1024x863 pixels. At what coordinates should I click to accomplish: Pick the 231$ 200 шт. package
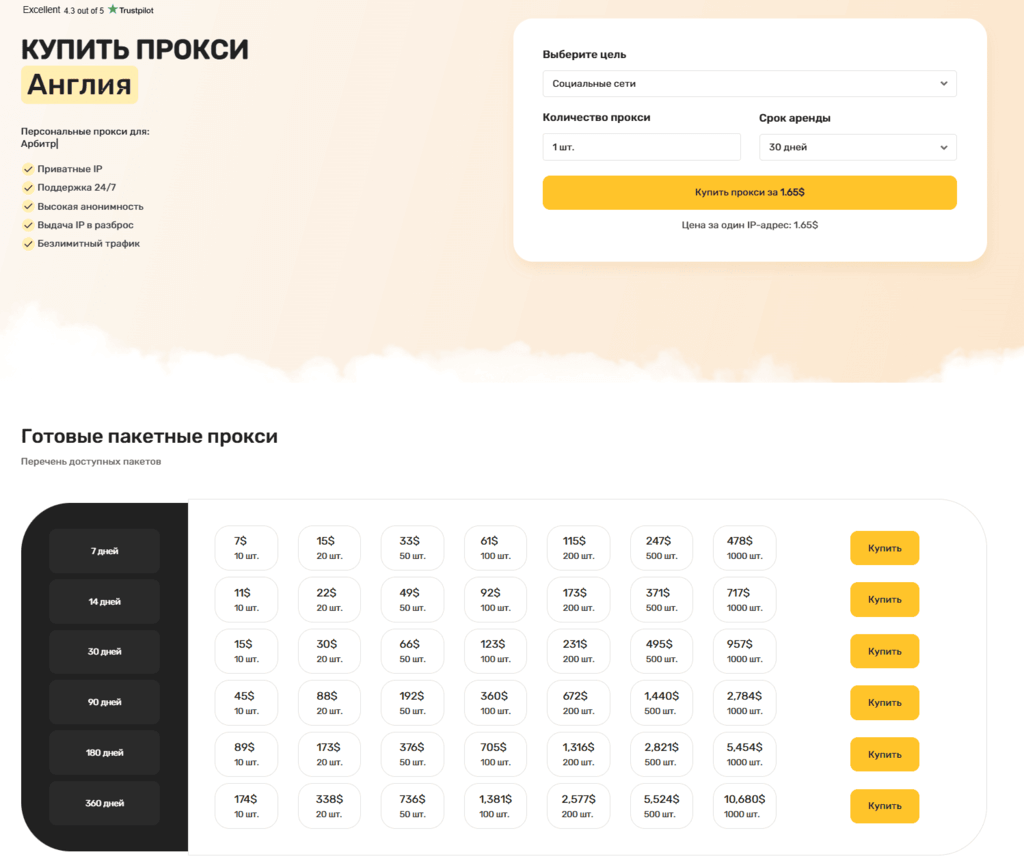coord(579,651)
